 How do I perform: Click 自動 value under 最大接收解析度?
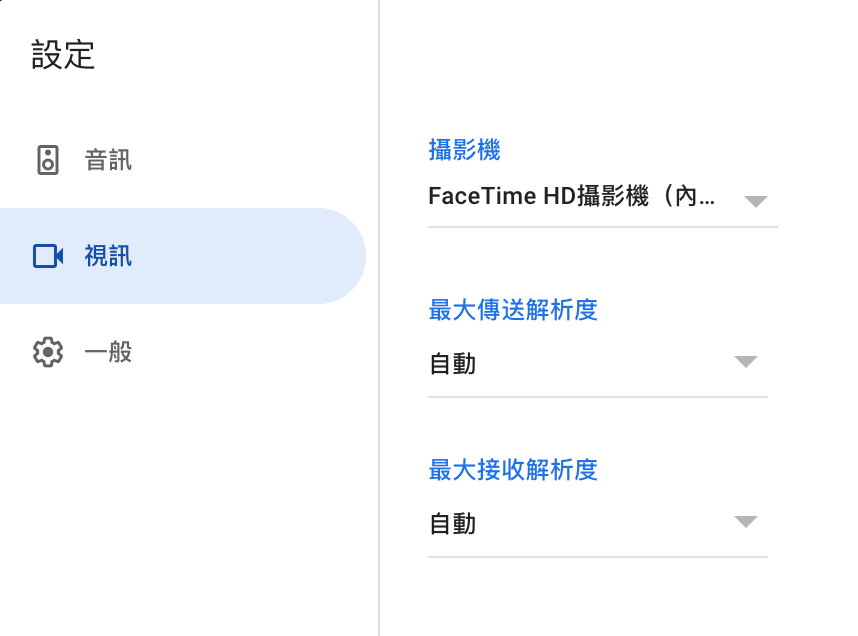tap(453, 524)
